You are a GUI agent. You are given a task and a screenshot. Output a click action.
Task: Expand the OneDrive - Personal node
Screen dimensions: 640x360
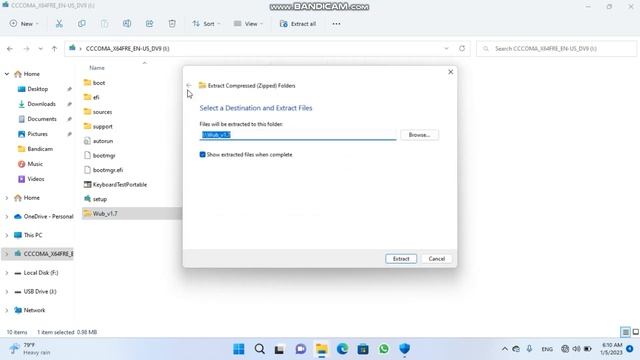7,216
